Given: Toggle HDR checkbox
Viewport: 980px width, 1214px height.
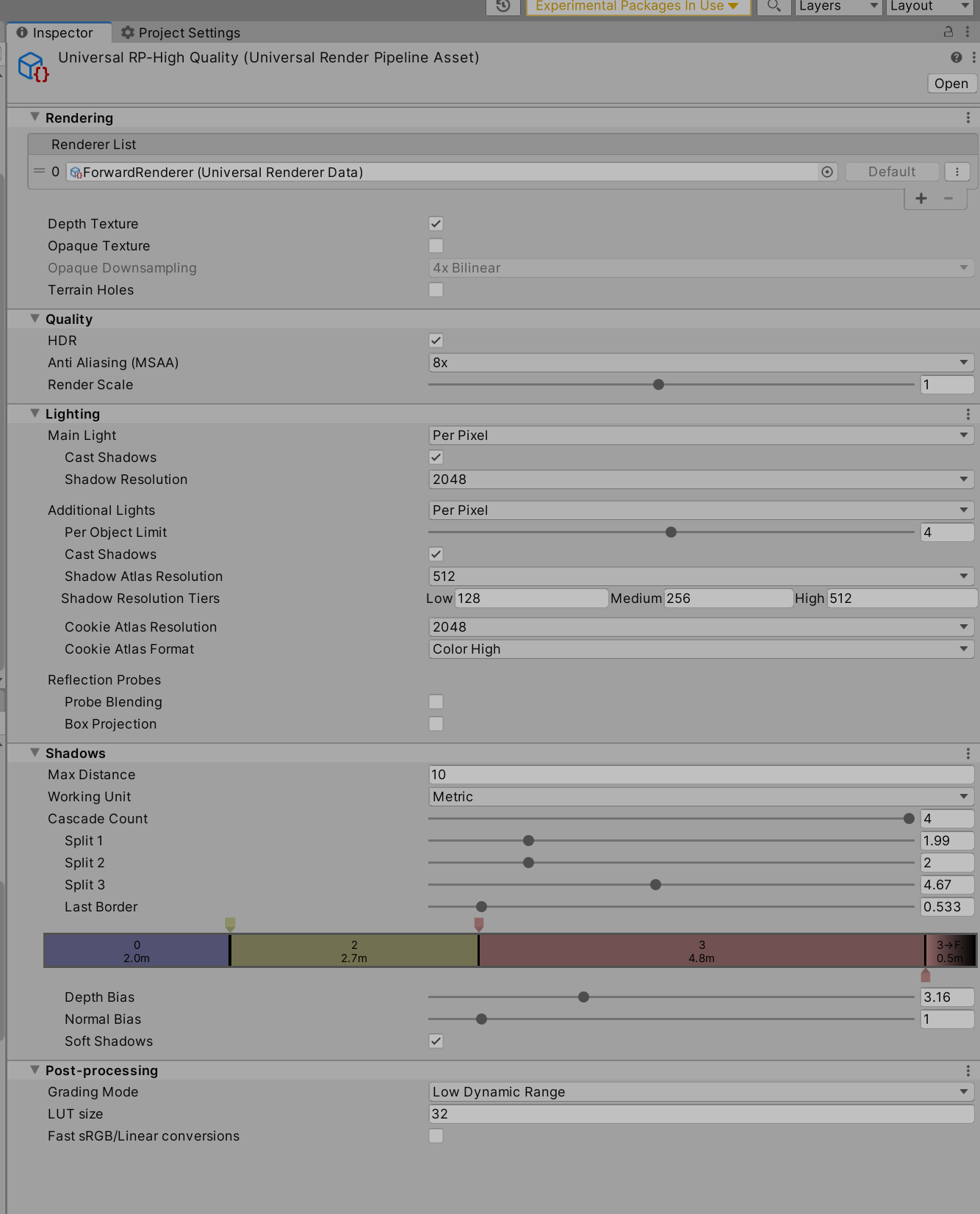Looking at the screenshot, I should (x=436, y=341).
